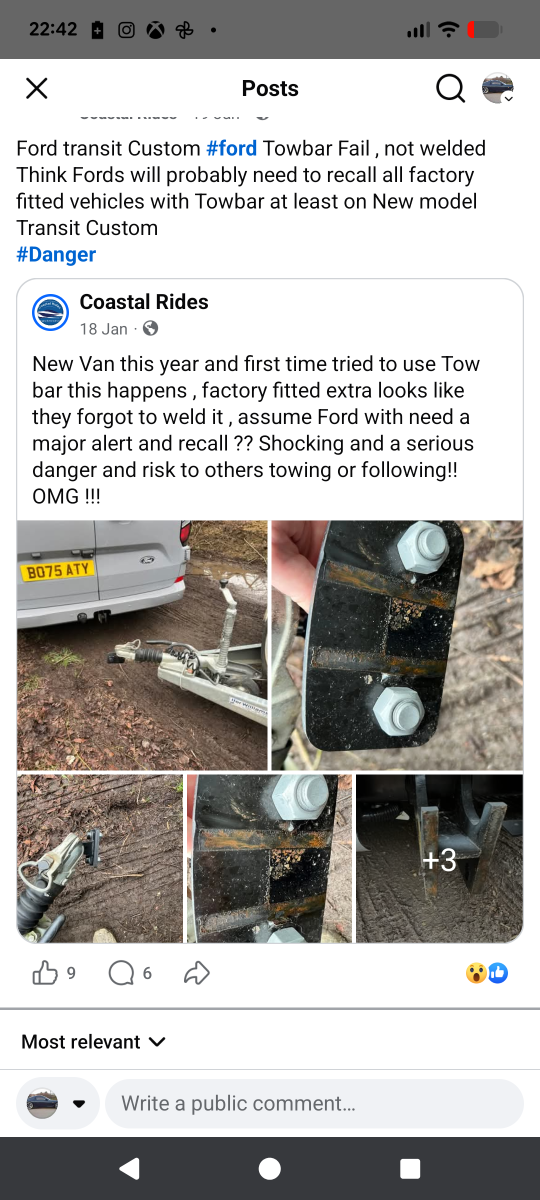Image resolution: width=540 pixels, height=1200 pixels.
Task: Open the Coastal Rides page name
Action: (144, 301)
